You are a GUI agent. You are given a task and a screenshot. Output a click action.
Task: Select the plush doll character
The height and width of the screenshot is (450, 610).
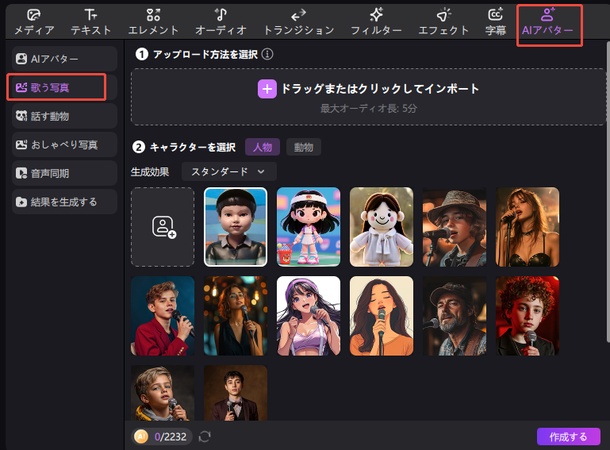click(x=382, y=227)
